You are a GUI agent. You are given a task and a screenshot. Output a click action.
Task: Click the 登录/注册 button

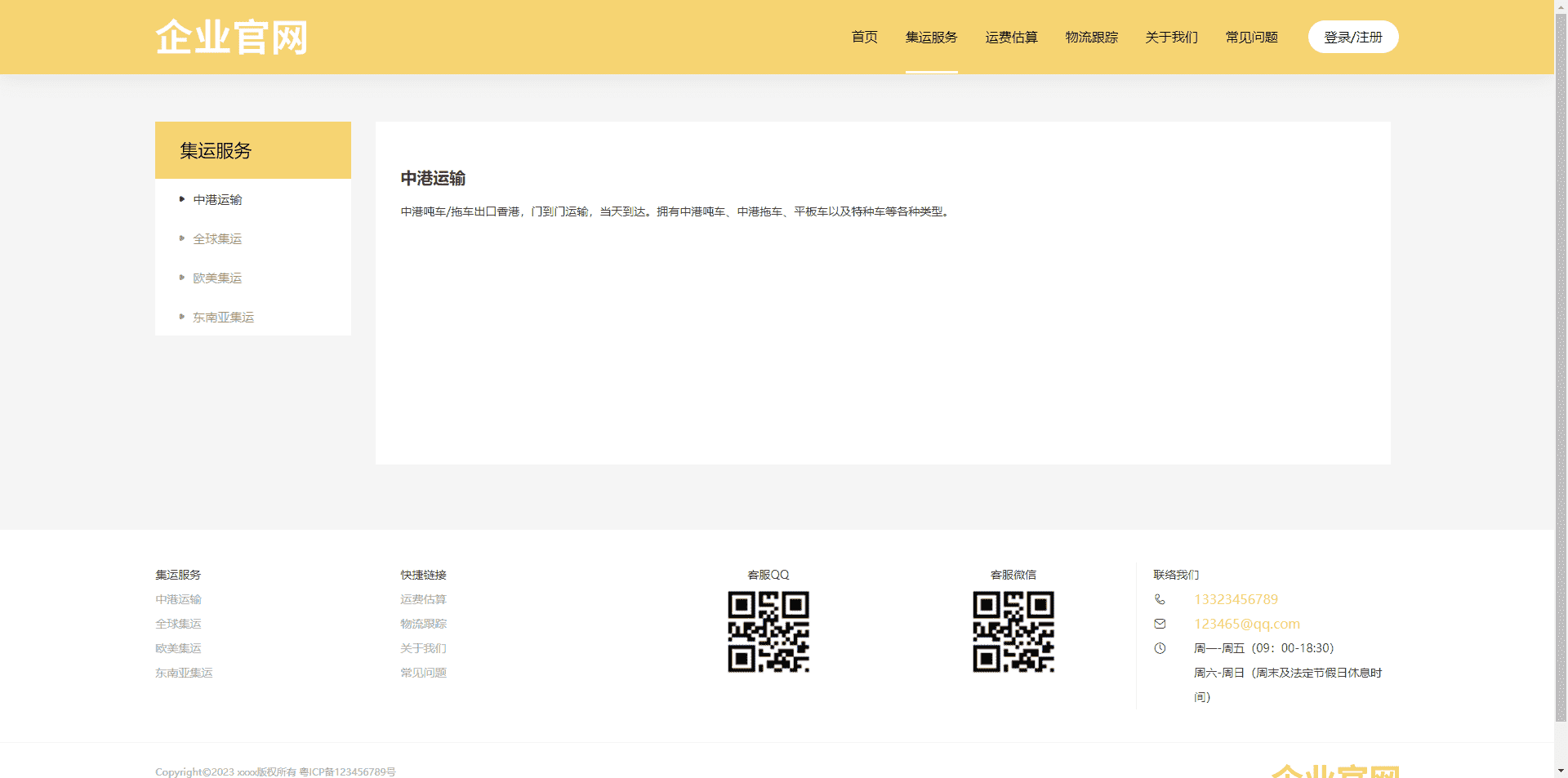1353,37
